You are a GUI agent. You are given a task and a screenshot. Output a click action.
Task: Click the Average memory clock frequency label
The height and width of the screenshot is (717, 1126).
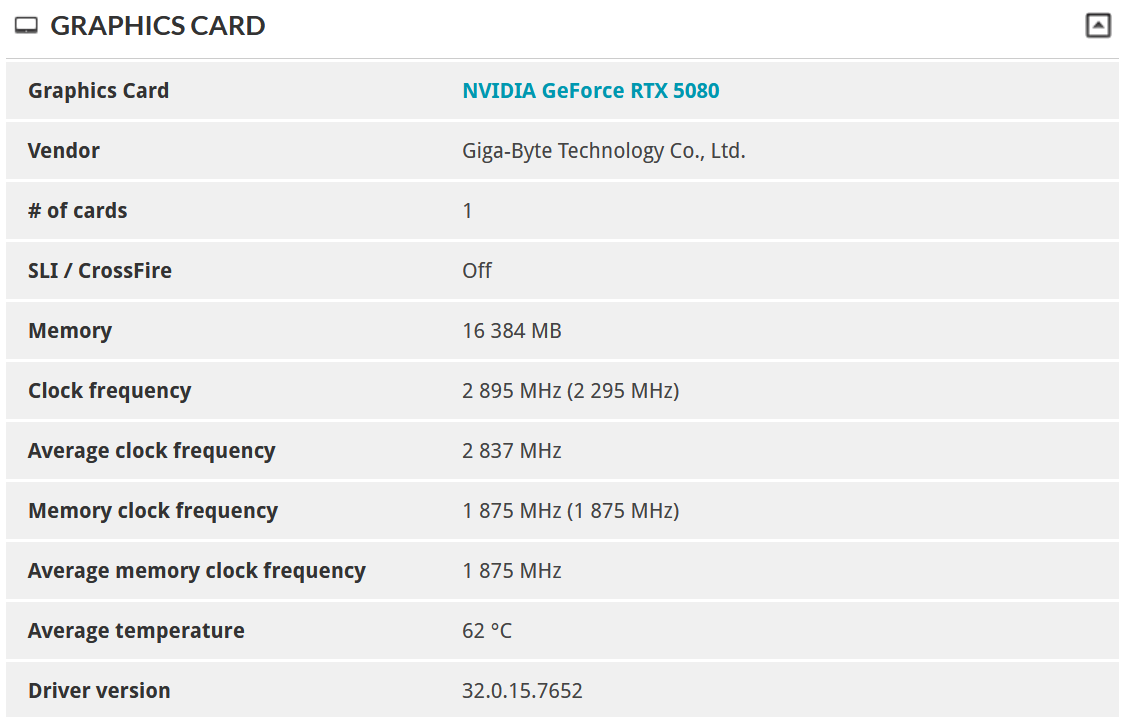197,571
